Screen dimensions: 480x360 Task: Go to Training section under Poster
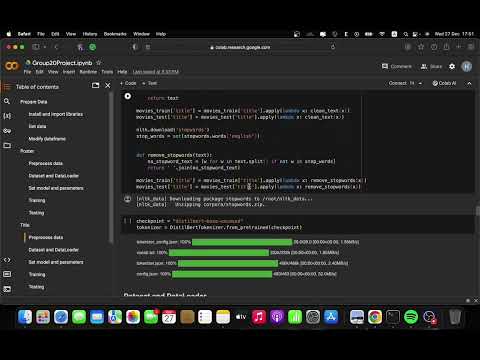pyautogui.click(x=37, y=200)
